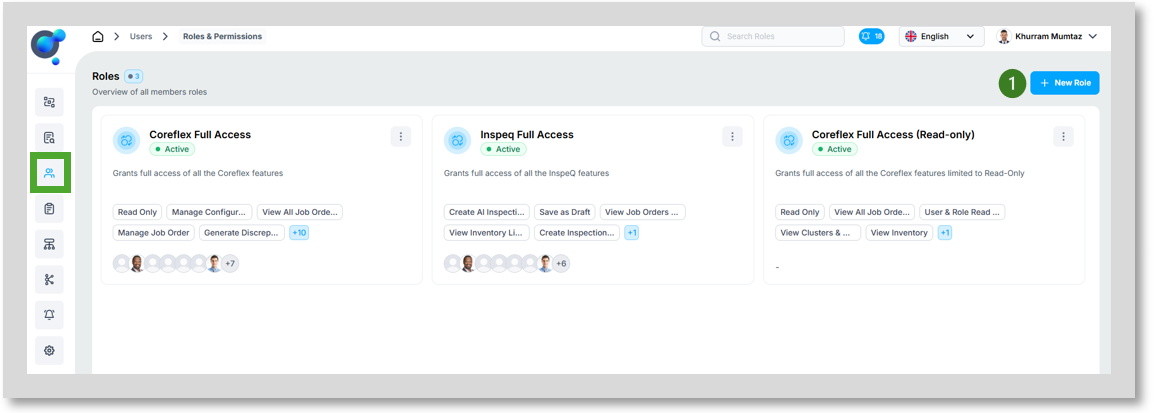Click Generate Discrep... permission tag
The image size is (1154, 413).
pyautogui.click(x=242, y=233)
